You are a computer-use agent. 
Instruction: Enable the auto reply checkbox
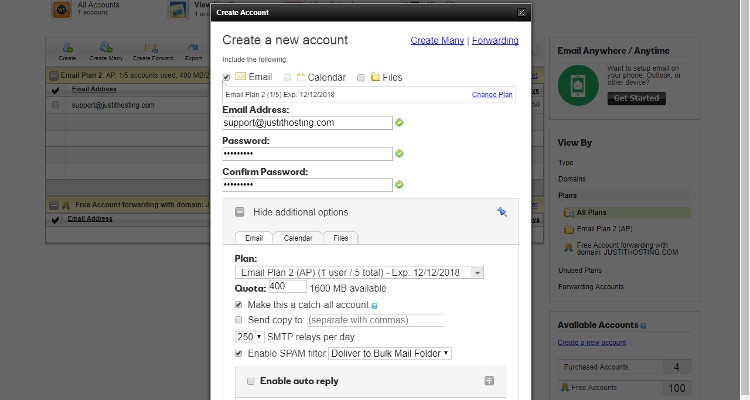click(x=250, y=381)
